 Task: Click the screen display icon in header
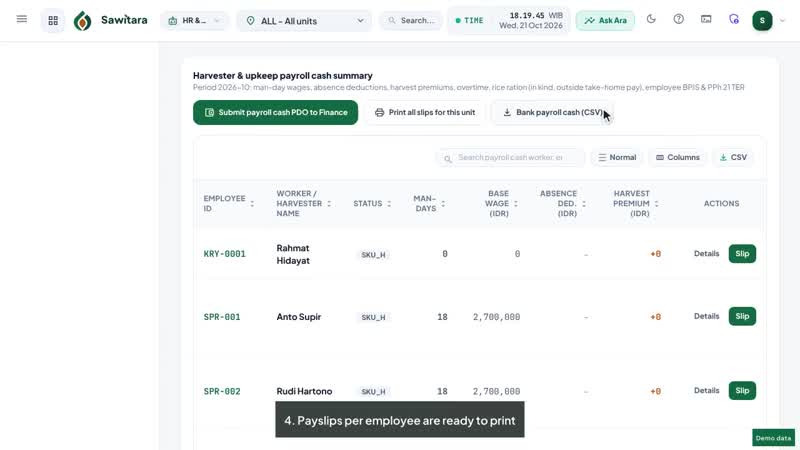tap(706, 19)
